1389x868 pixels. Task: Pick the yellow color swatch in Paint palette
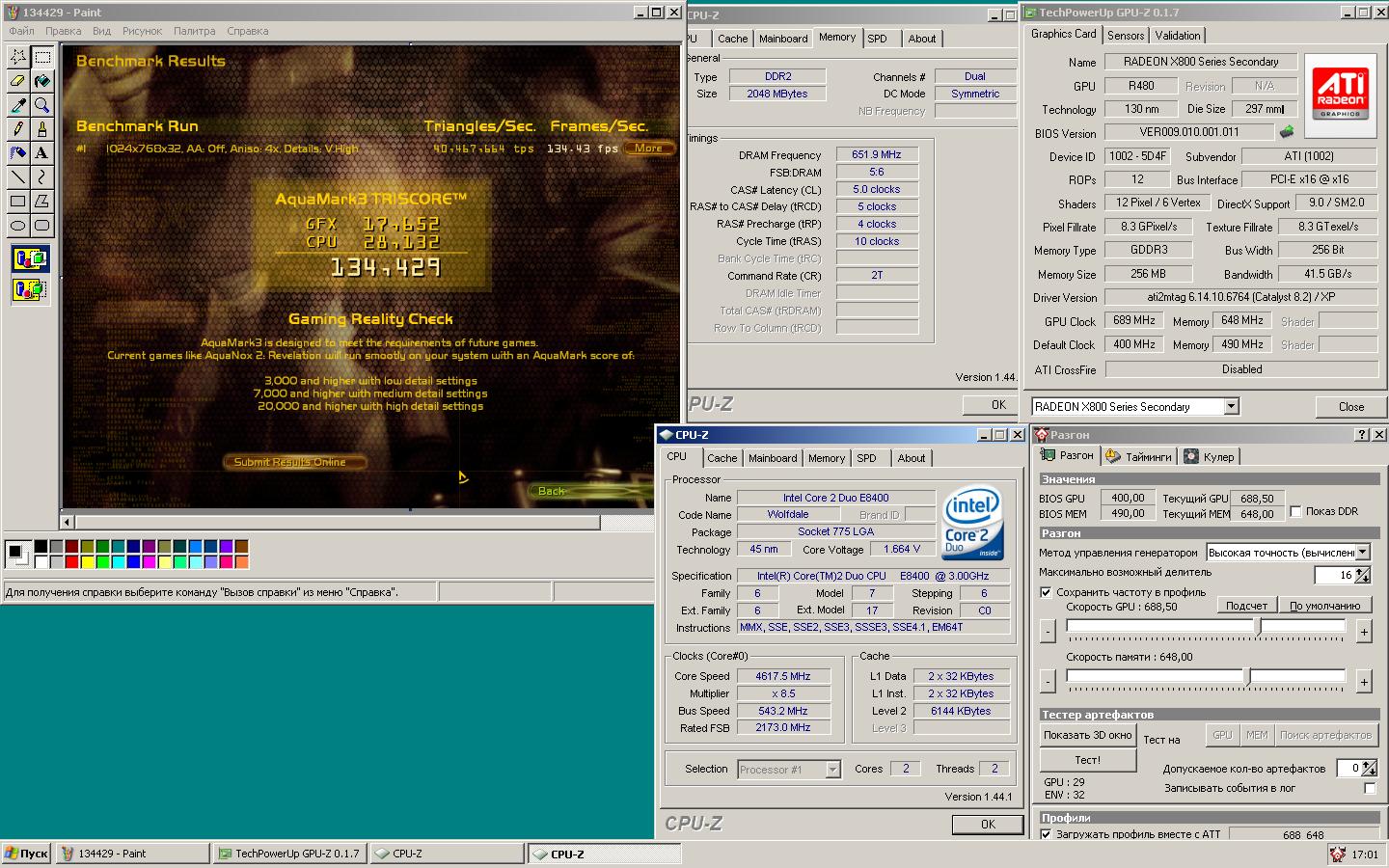click(87, 561)
